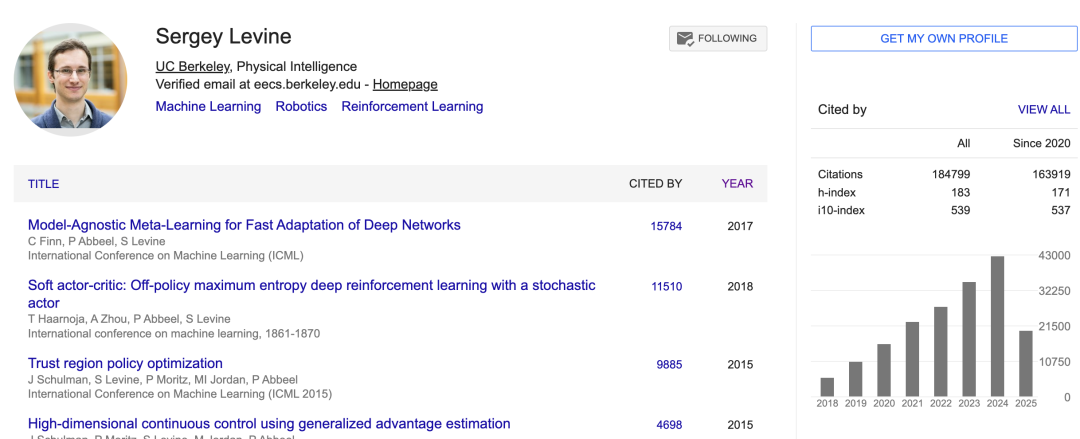Toggle the Following button
1080x439 pixels.
(x=718, y=39)
